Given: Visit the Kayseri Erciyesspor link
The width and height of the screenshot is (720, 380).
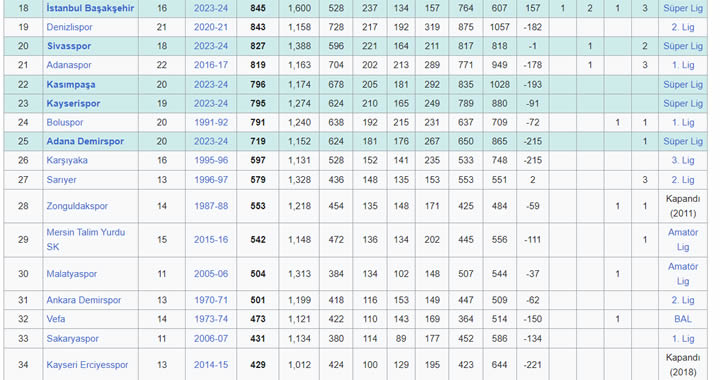Looking at the screenshot, I should (87, 365).
